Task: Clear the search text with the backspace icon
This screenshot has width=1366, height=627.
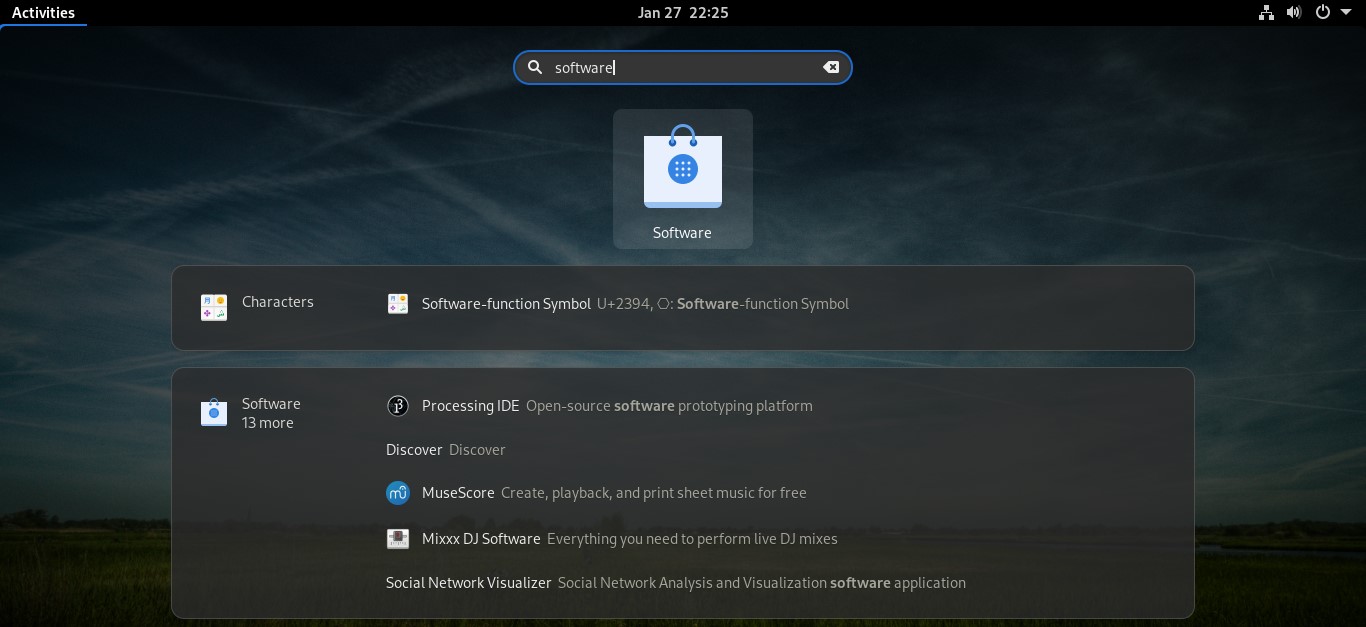Action: click(830, 67)
